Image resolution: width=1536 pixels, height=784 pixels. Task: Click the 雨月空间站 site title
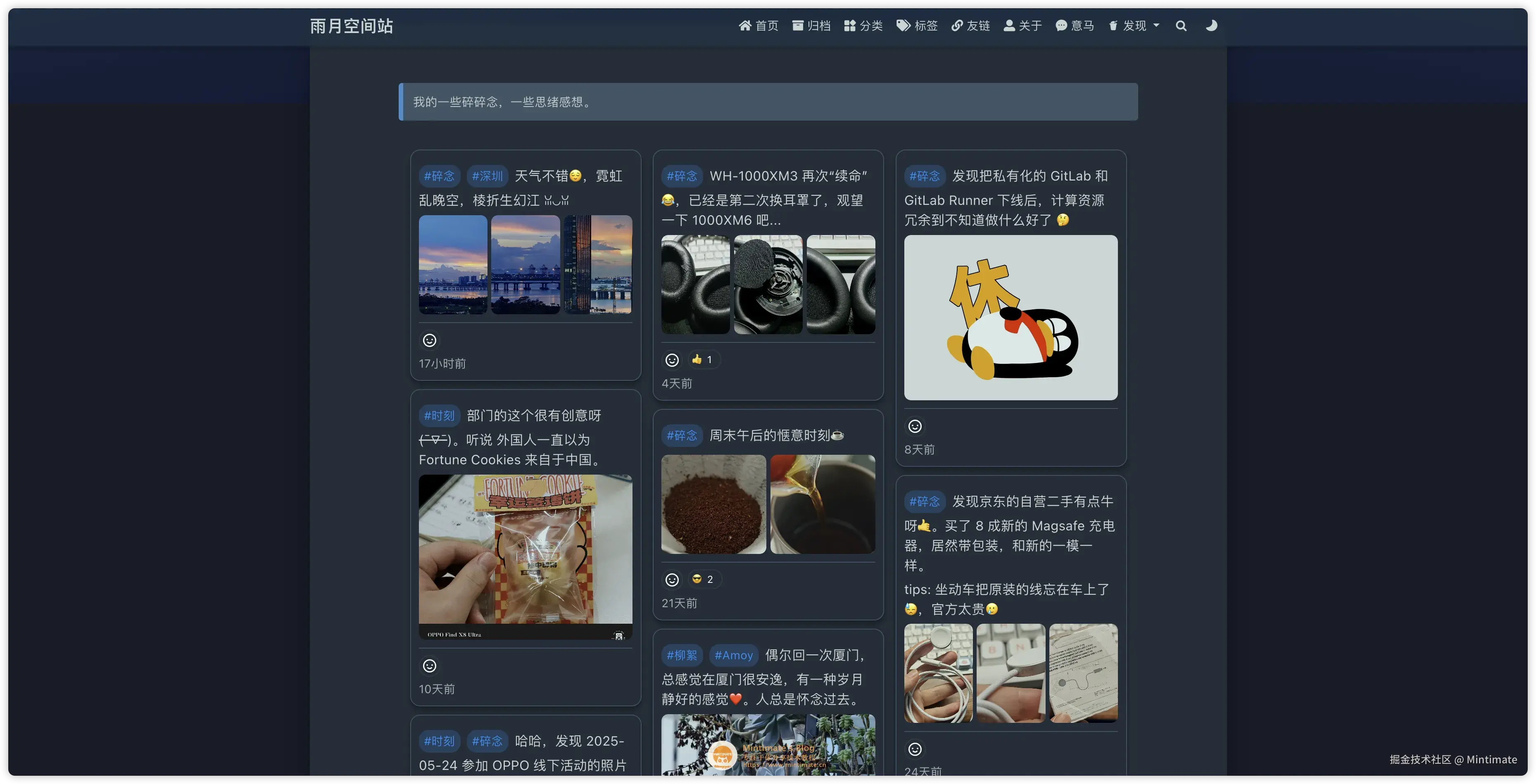351,26
